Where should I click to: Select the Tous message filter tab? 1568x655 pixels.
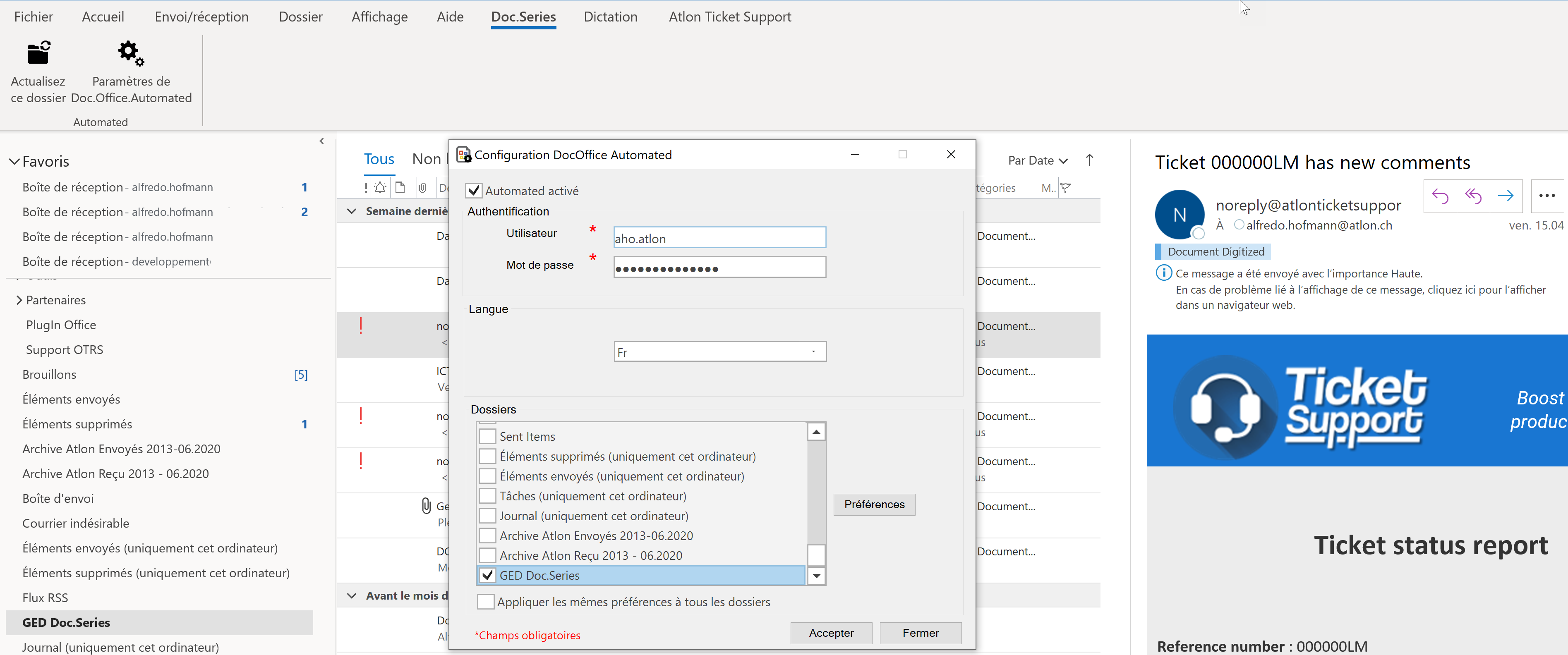pyautogui.click(x=379, y=159)
